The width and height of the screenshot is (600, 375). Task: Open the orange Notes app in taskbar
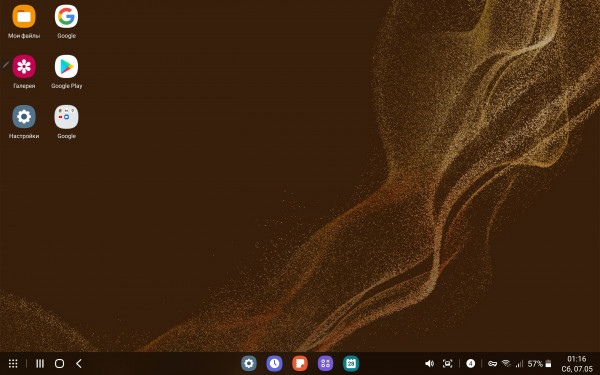point(300,364)
